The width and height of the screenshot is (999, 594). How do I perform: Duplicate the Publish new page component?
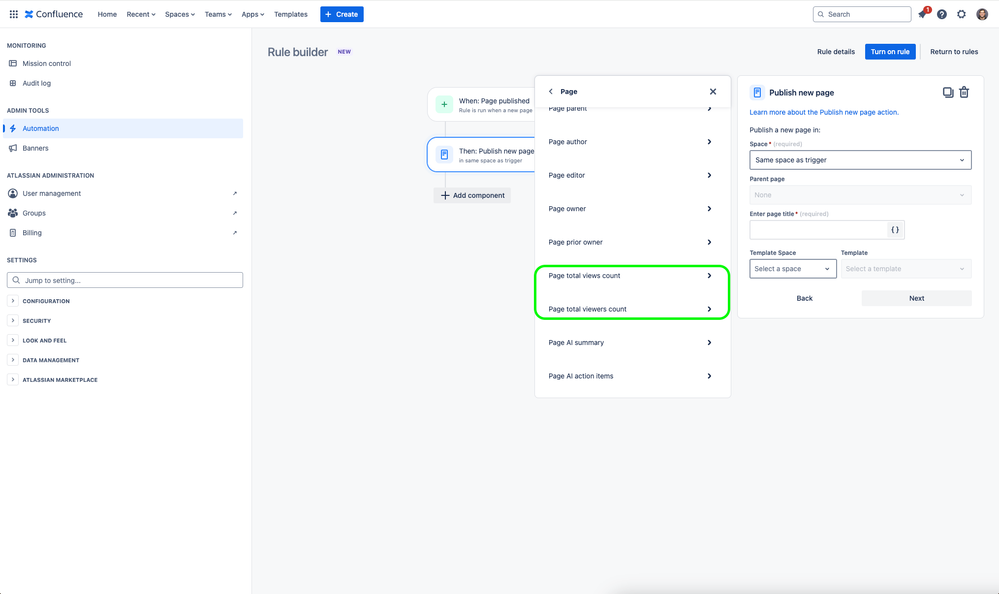click(x=948, y=92)
